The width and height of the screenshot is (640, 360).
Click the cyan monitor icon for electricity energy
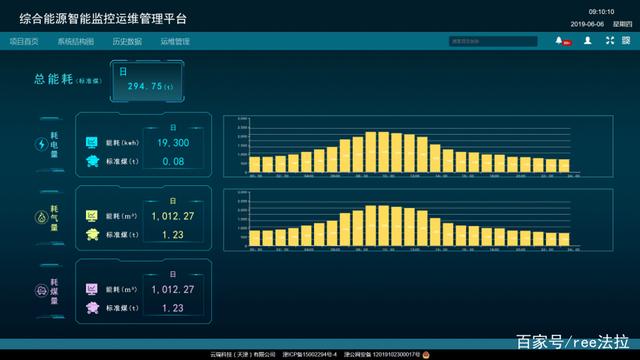coord(92,142)
